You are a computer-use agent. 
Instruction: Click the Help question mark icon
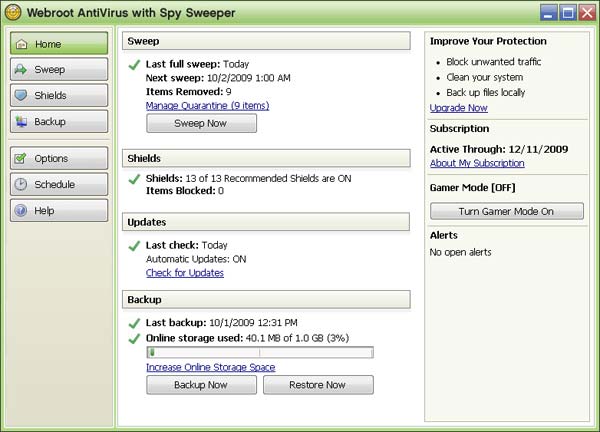[22, 211]
